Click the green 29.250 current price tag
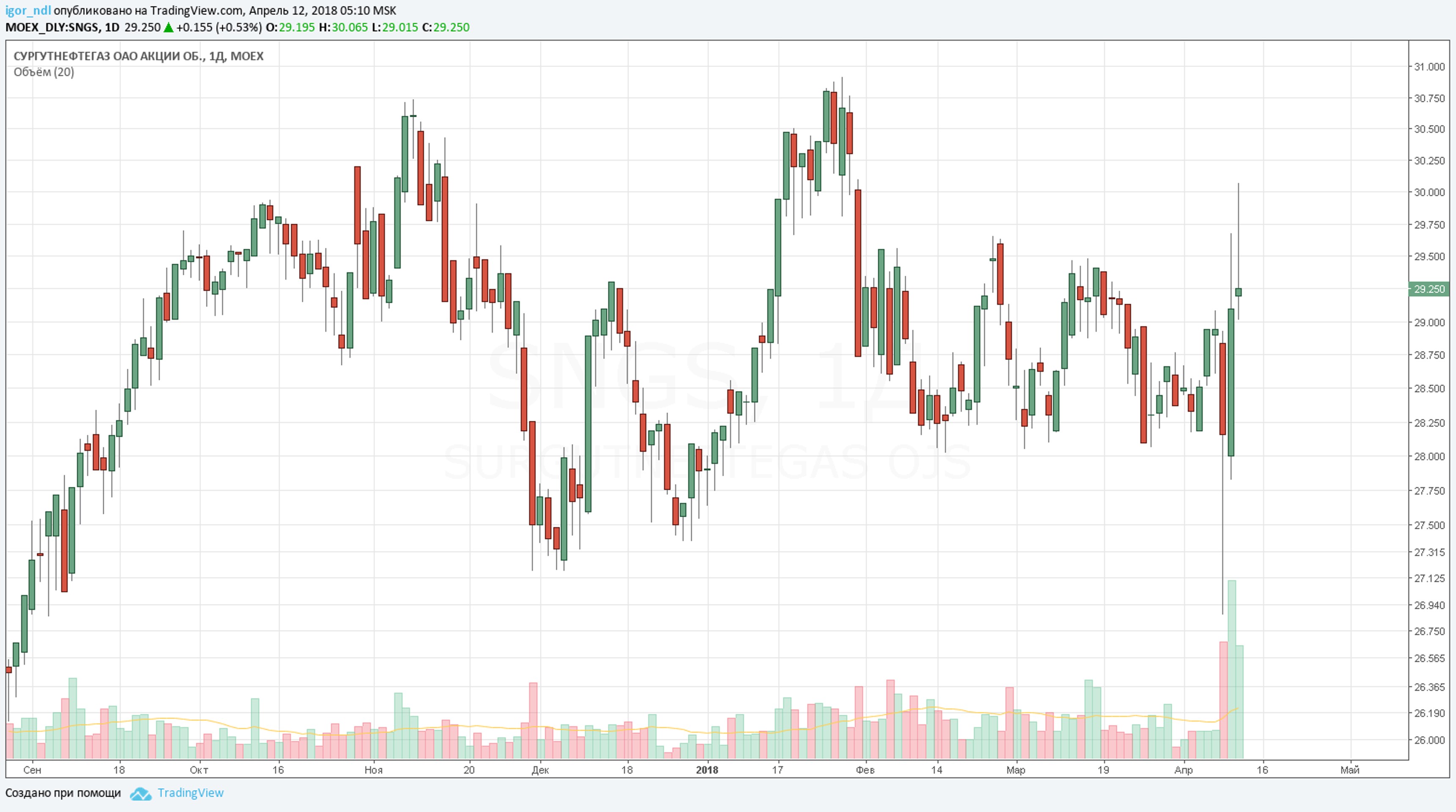The image size is (1456, 812). [x=1429, y=289]
